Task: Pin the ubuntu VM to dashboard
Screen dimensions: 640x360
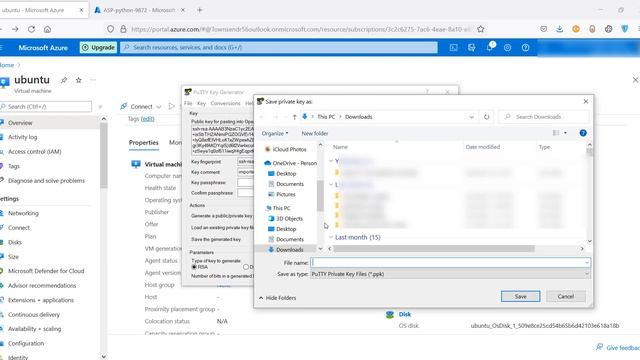Action: coord(64,80)
